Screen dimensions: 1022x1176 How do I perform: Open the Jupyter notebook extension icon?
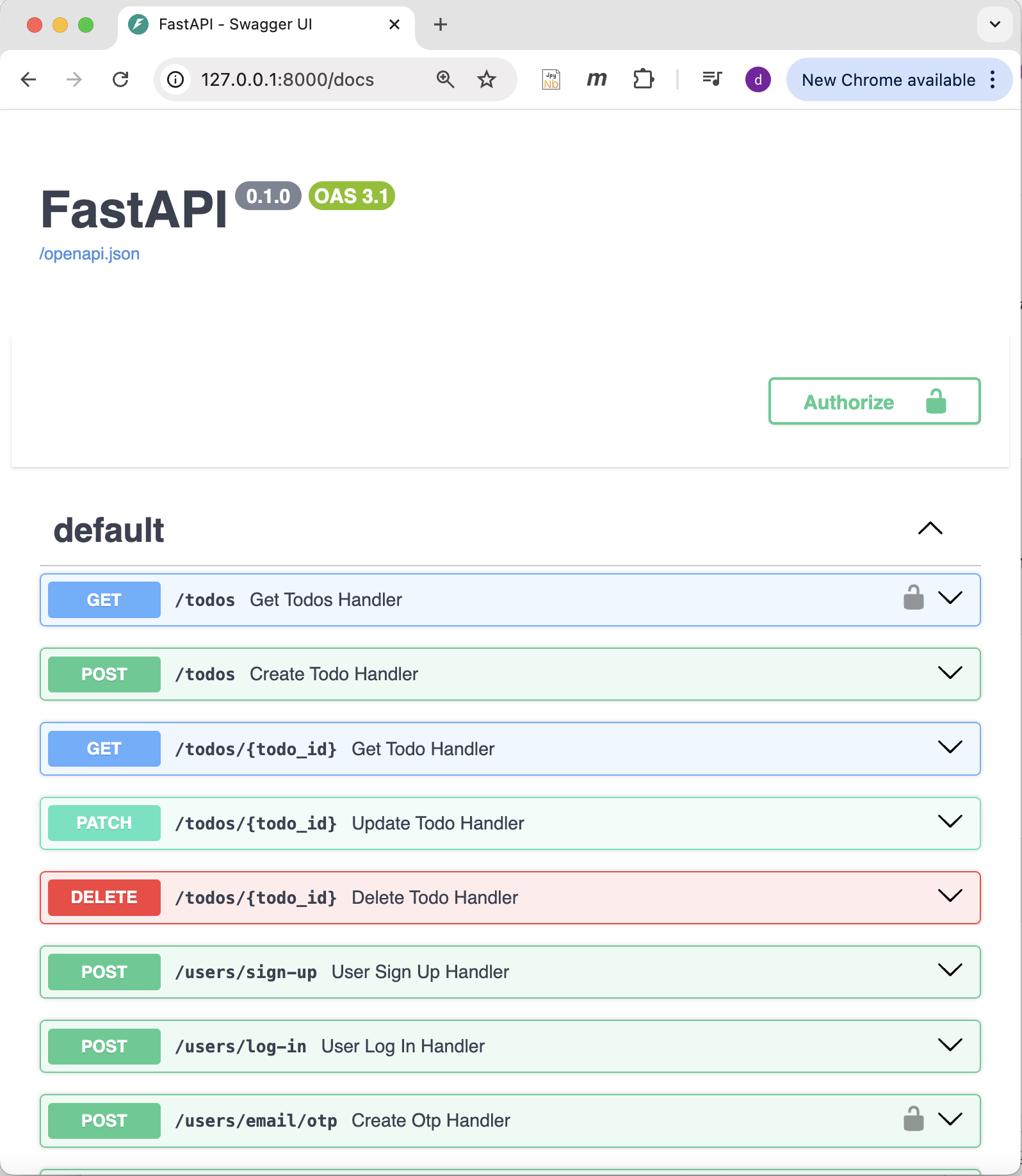click(x=551, y=79)
